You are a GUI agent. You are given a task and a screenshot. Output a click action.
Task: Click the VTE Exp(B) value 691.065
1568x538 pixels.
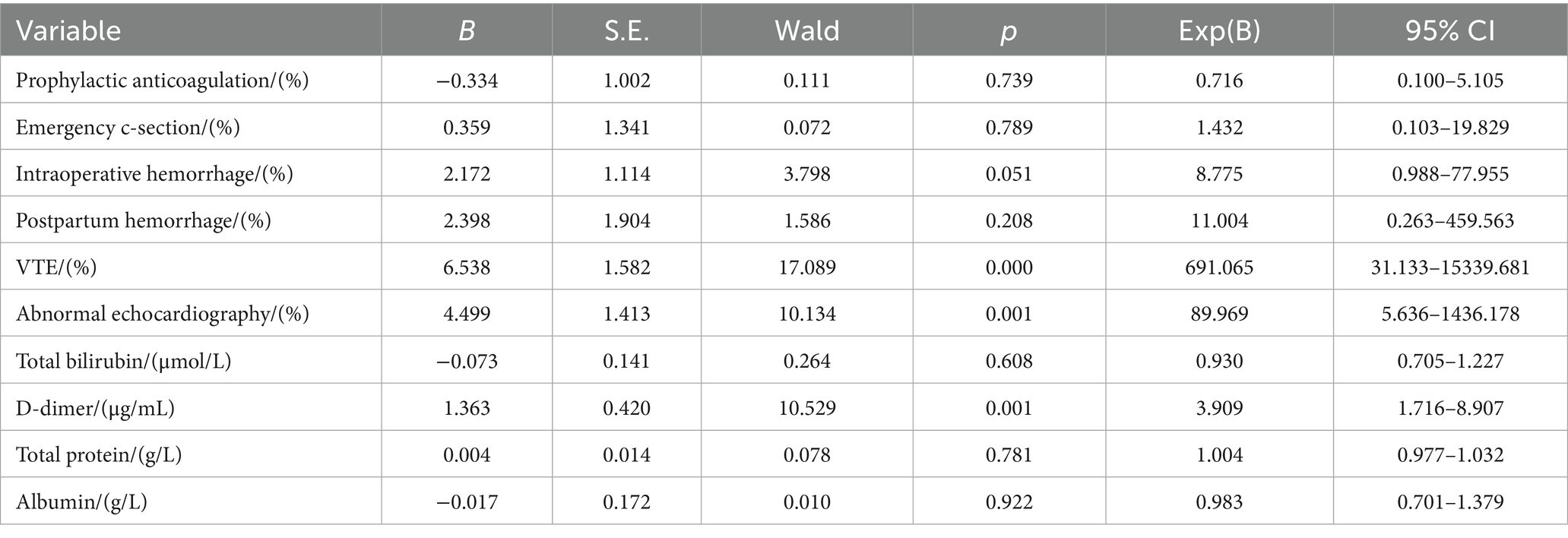pos(1219,267)
